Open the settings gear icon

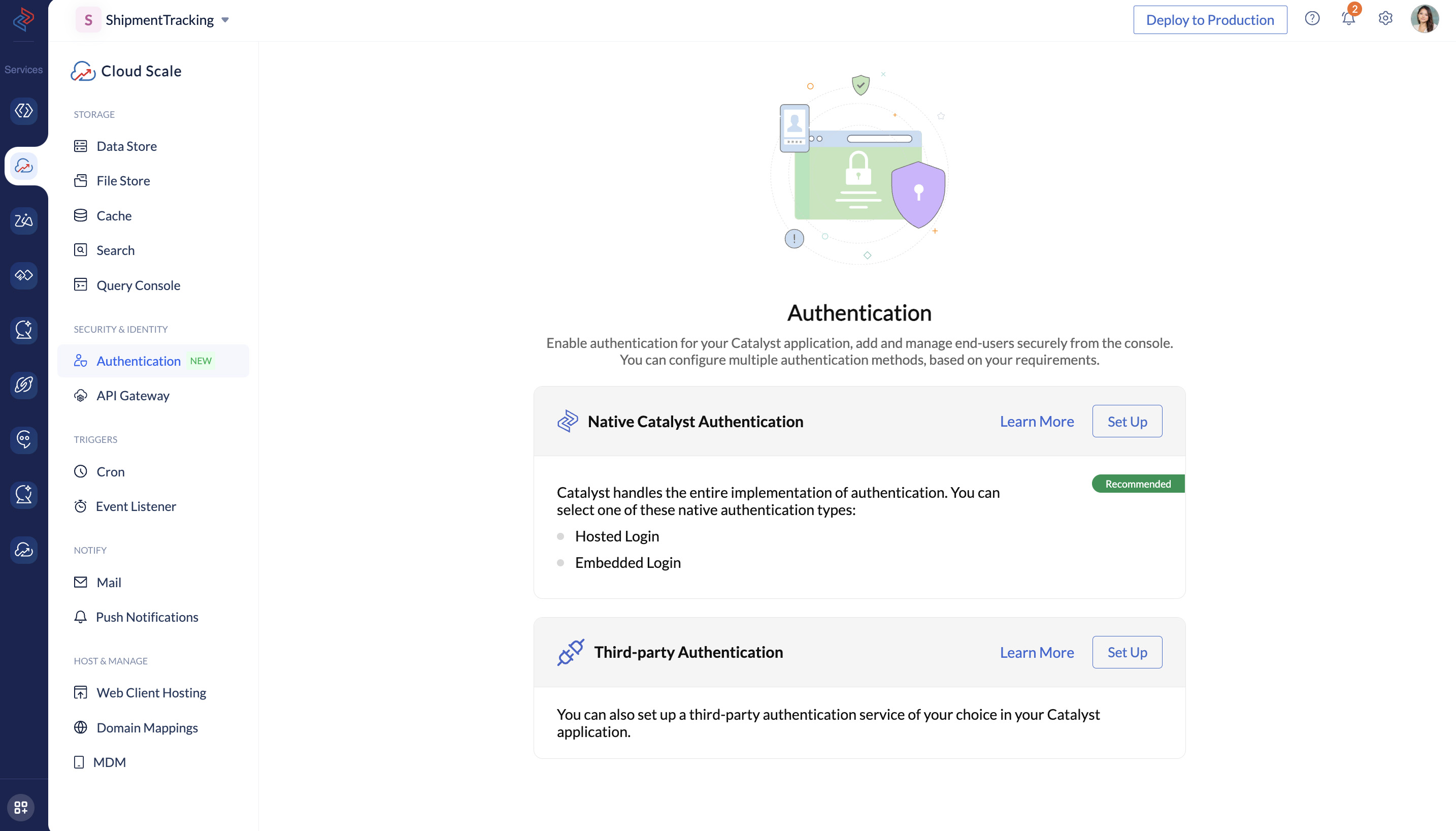click(x=1385, y=19)
